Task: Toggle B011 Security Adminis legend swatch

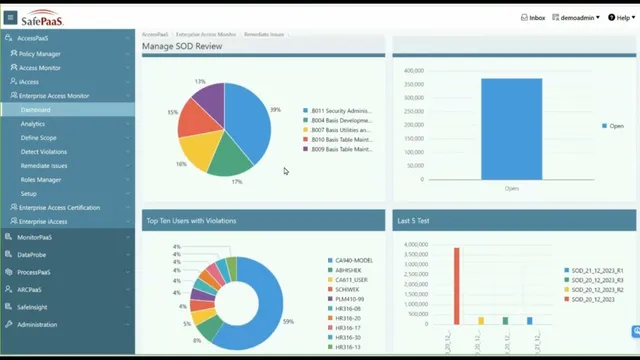Action: (x=305, y=111)
